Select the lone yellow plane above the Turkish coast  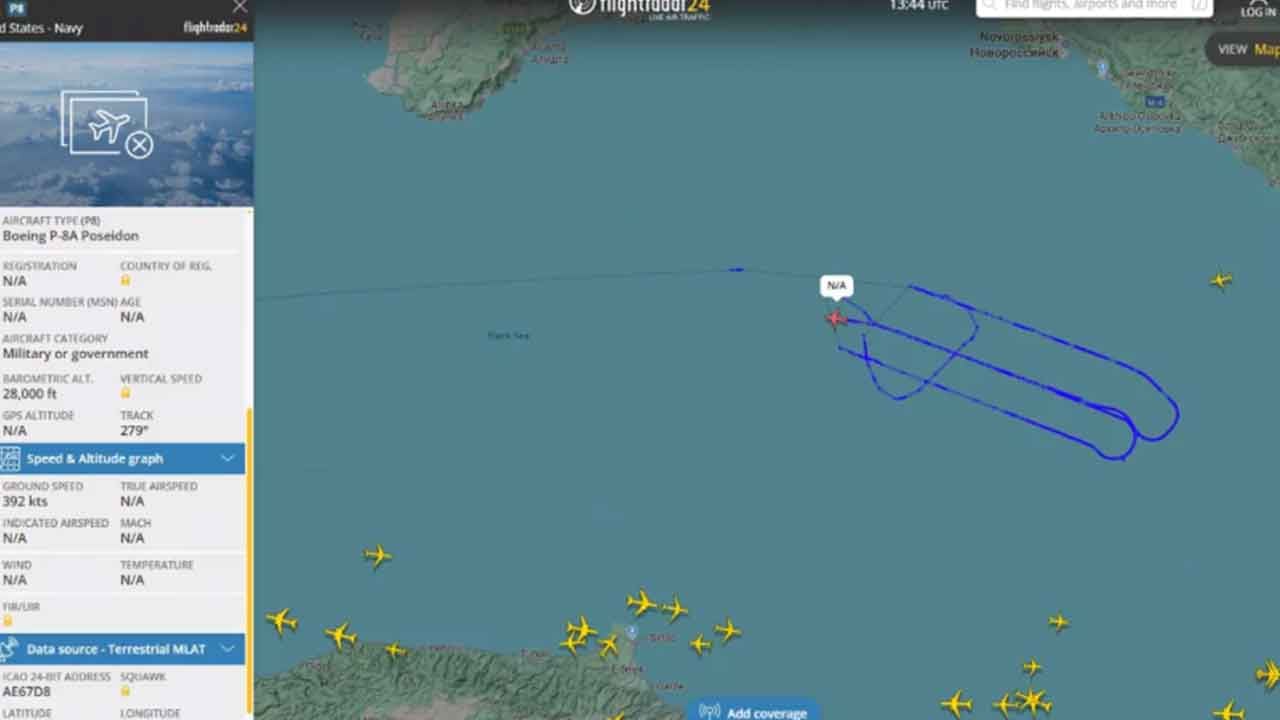point(377,556)
